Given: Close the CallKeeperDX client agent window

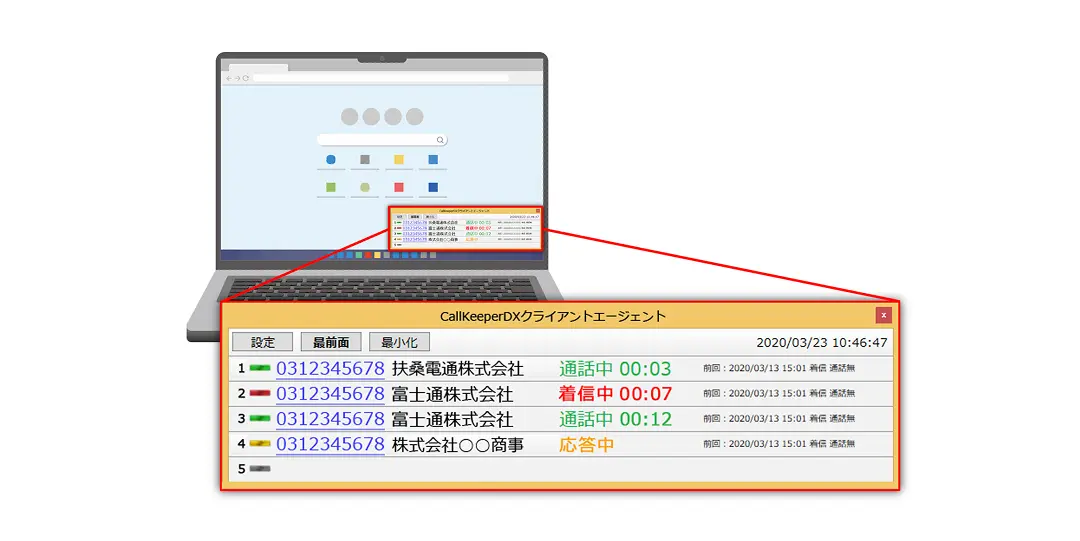Looking at the screenshot, I should pos(883,316).
